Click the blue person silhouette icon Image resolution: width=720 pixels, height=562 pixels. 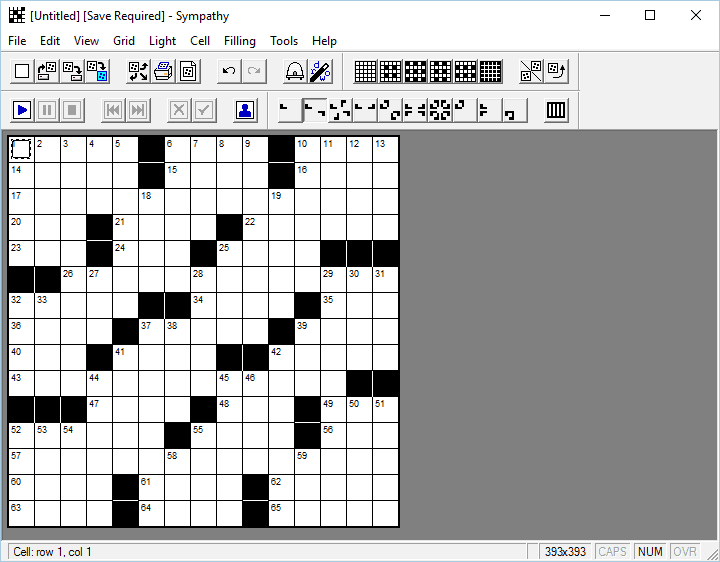click(245, 110)
